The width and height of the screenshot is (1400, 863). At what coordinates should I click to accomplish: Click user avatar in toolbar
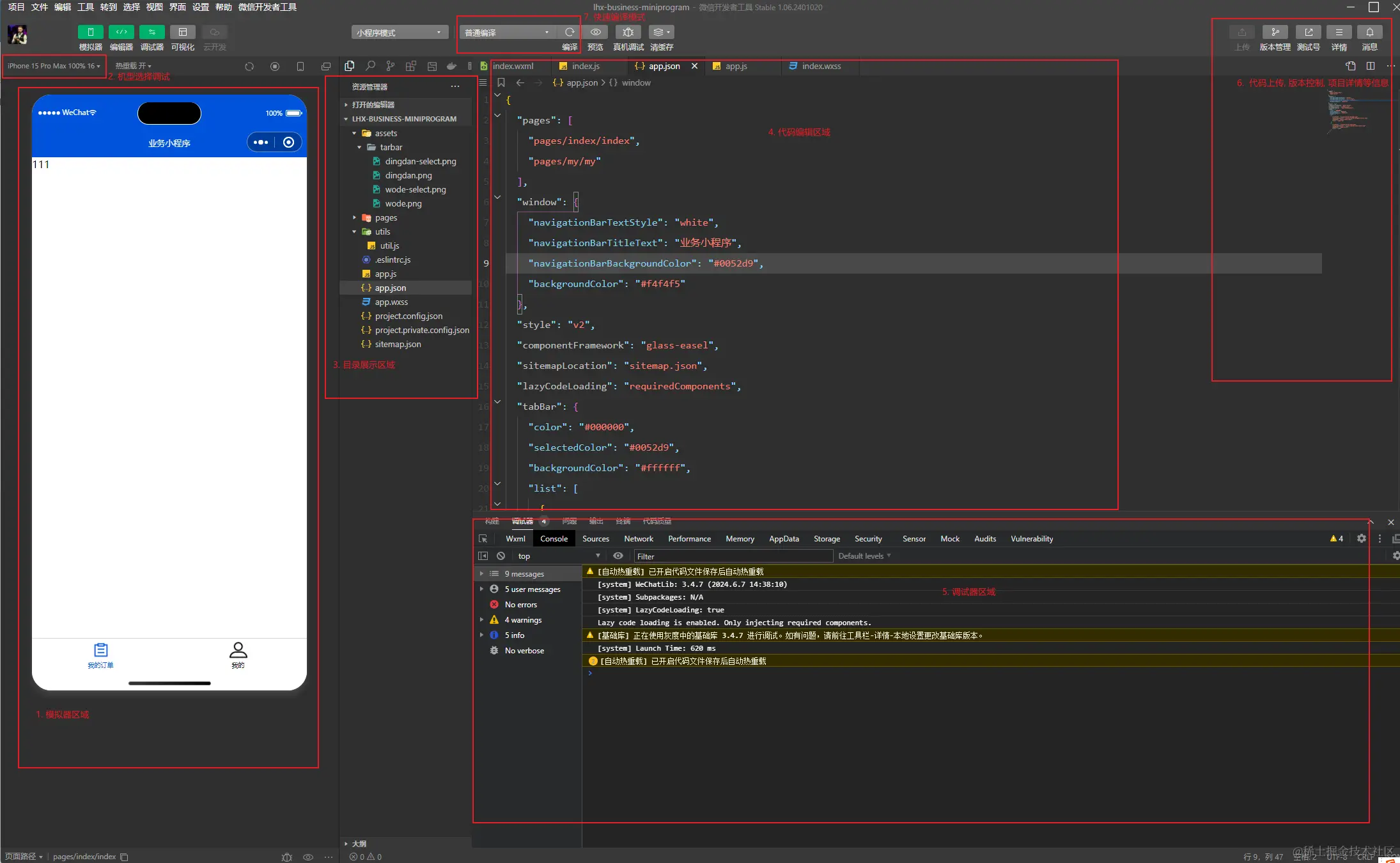pyautogui.click(x=17, y=35)
